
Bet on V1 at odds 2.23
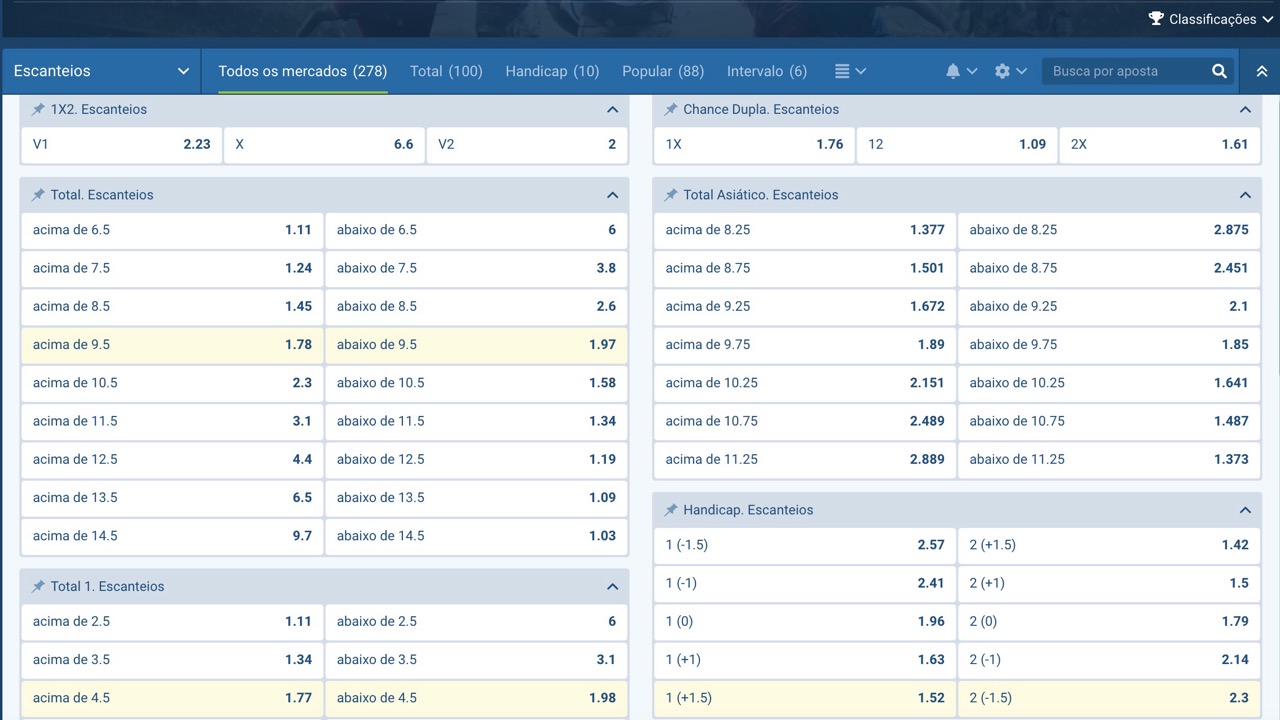(121, 144)
